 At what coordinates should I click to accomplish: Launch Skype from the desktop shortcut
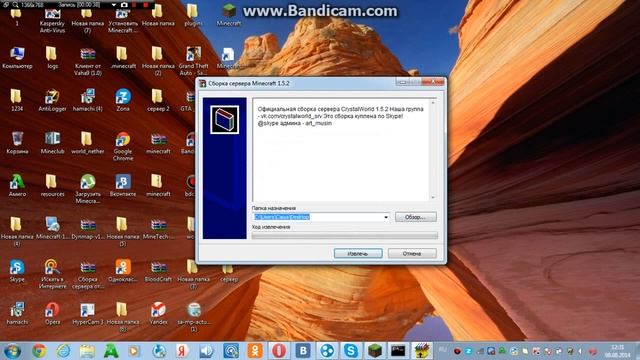pyautogui.click(x=17, y=271)
